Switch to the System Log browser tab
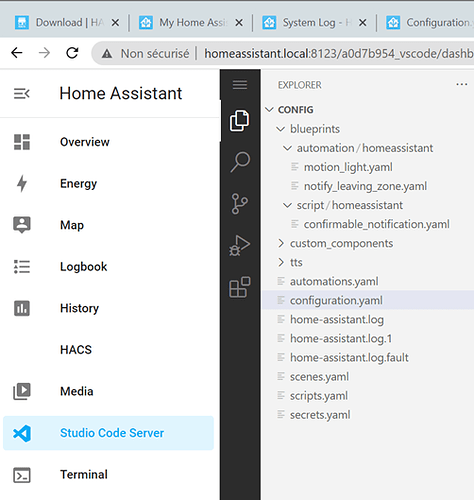Screen dimensions: 474x500 315,23
